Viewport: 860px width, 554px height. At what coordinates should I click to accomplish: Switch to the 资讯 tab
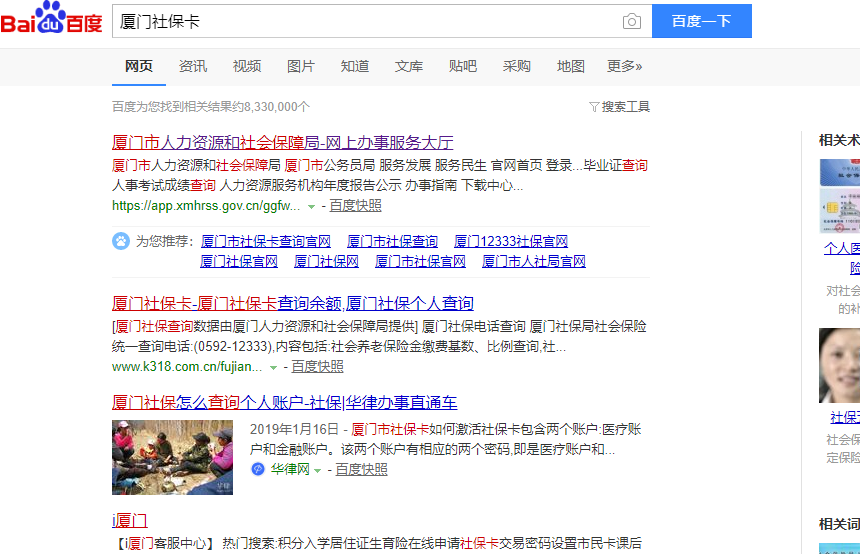(x=193, y=66)
